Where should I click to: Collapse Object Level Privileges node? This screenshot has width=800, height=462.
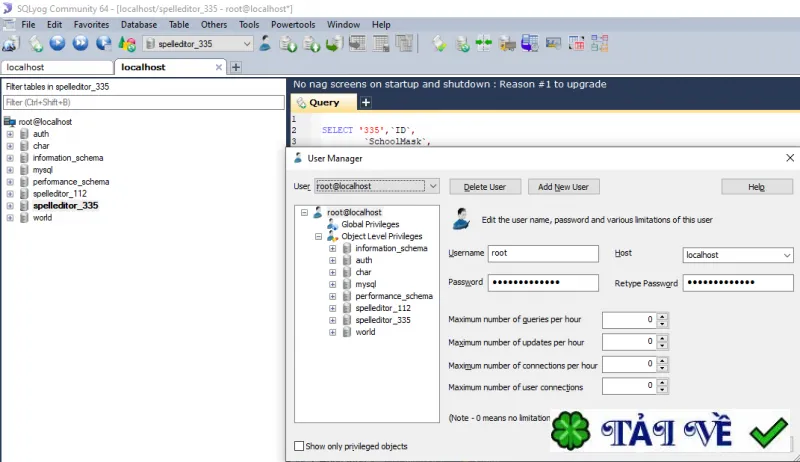pos(318,237)
